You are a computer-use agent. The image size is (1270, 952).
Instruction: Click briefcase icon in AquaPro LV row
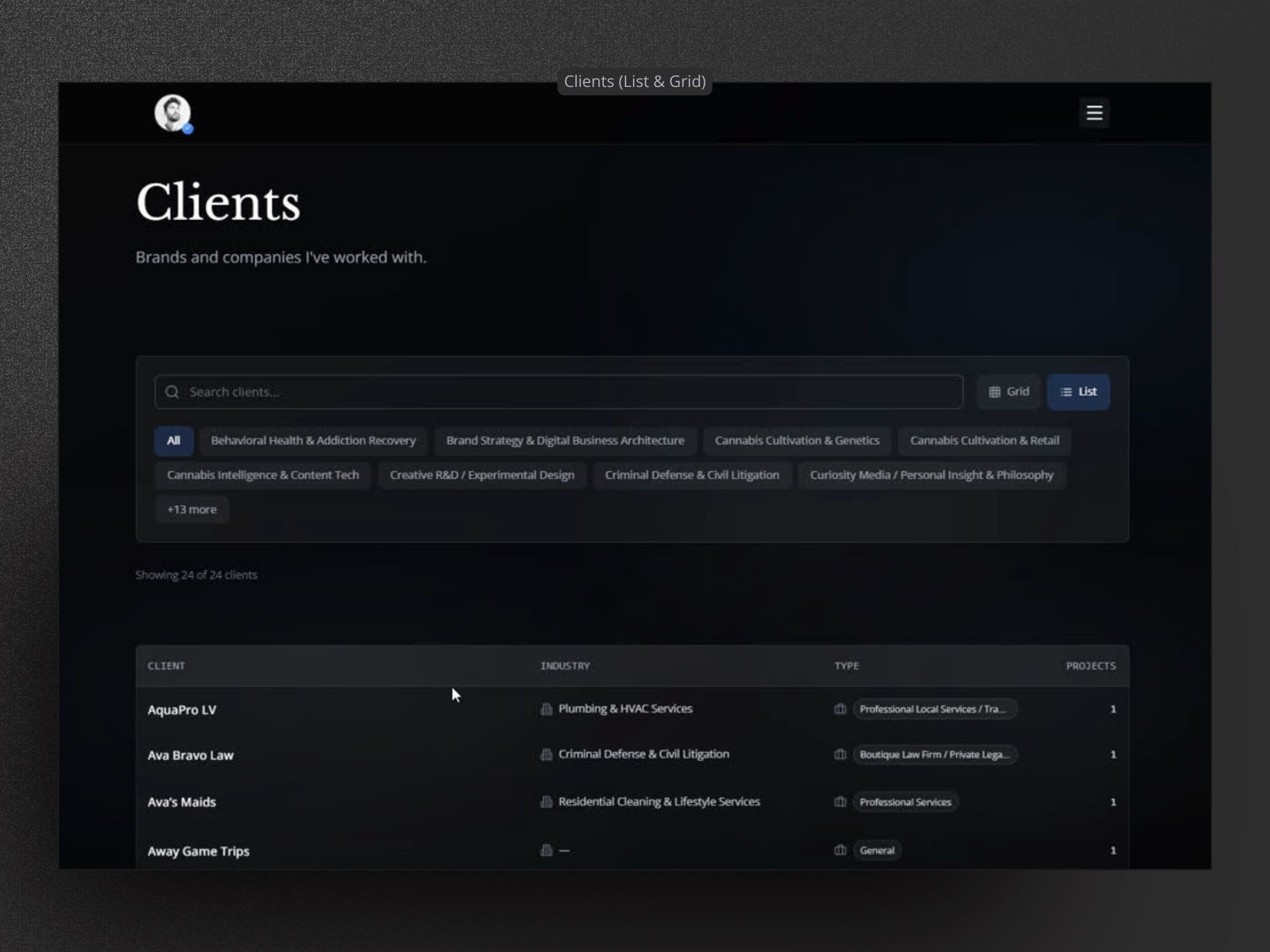pos(840,709)
